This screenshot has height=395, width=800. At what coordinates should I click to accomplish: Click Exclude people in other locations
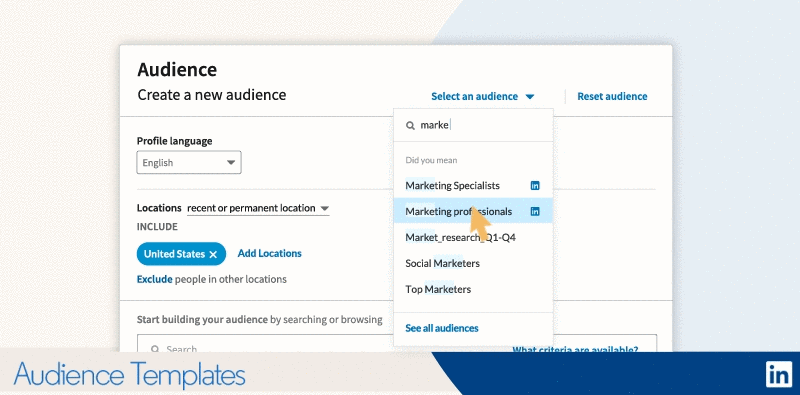tap(154, 279)
